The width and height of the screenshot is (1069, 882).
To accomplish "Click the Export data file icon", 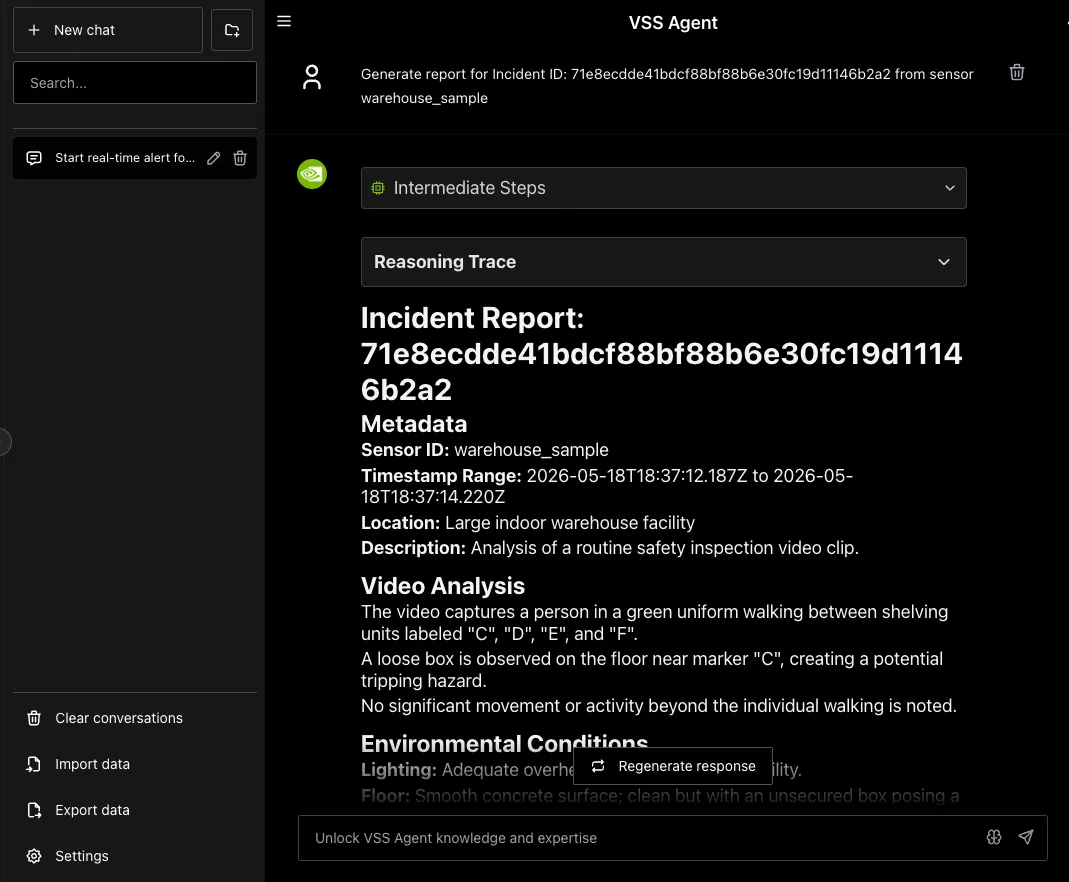I will pyautogui.click(x=34, y=810).
